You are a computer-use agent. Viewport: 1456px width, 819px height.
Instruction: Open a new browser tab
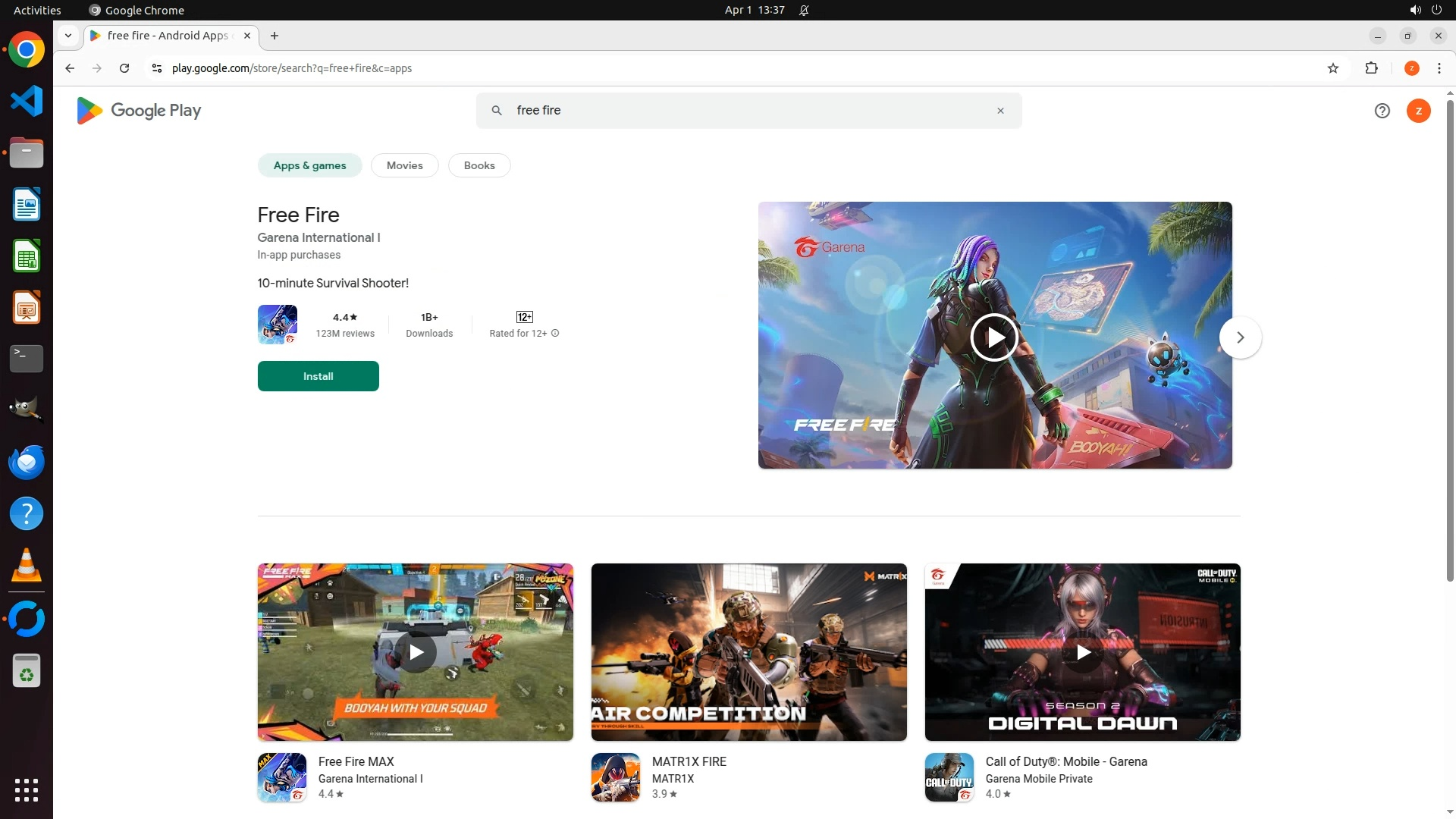[275, 36]
